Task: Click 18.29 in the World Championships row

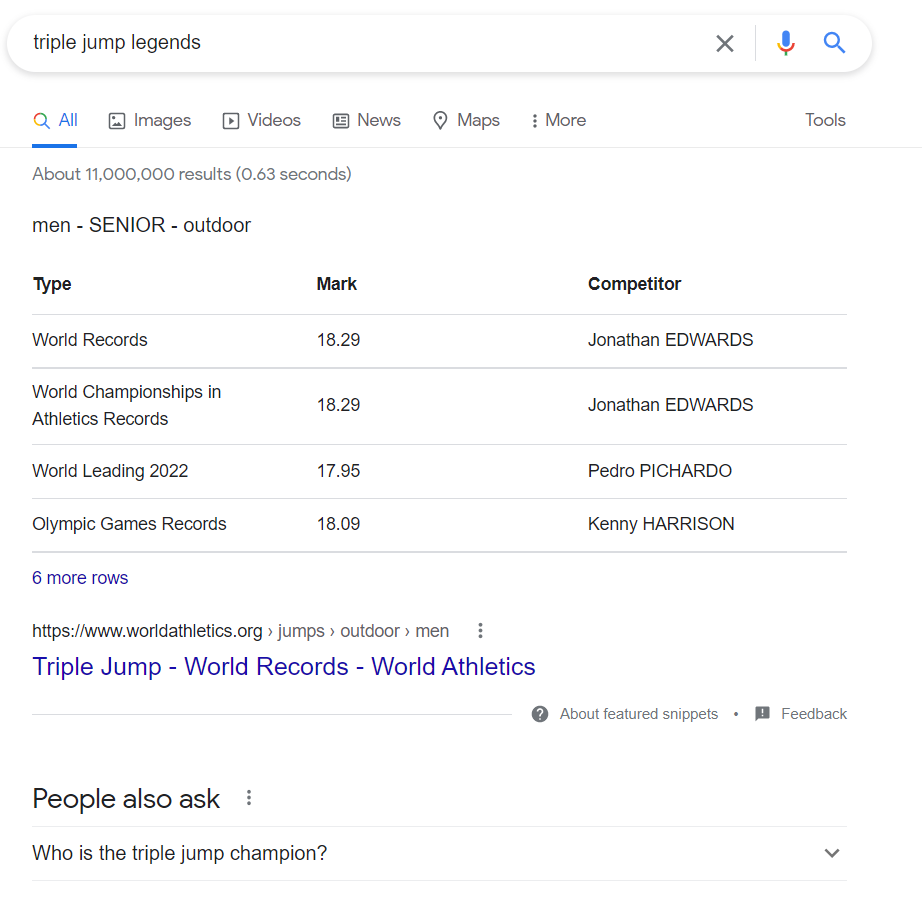Action: (x=339, y=405)
